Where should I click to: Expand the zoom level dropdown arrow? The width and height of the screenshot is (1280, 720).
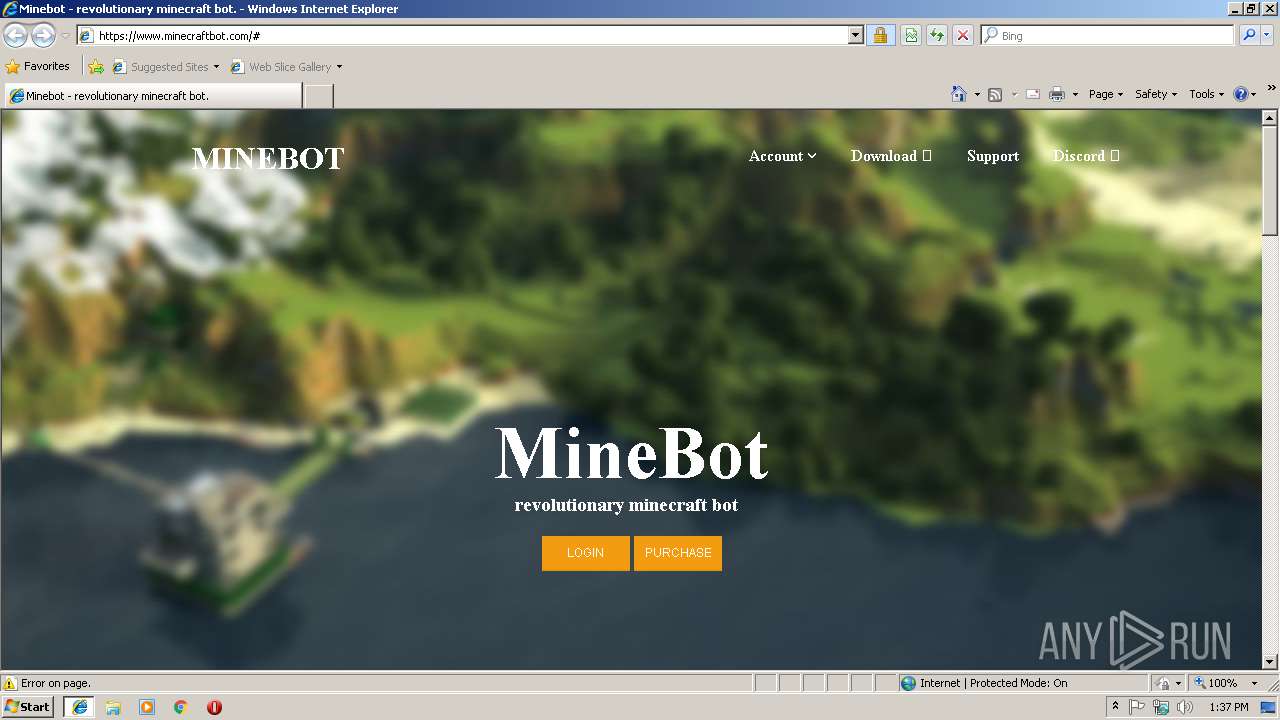tap(1254, 683)
